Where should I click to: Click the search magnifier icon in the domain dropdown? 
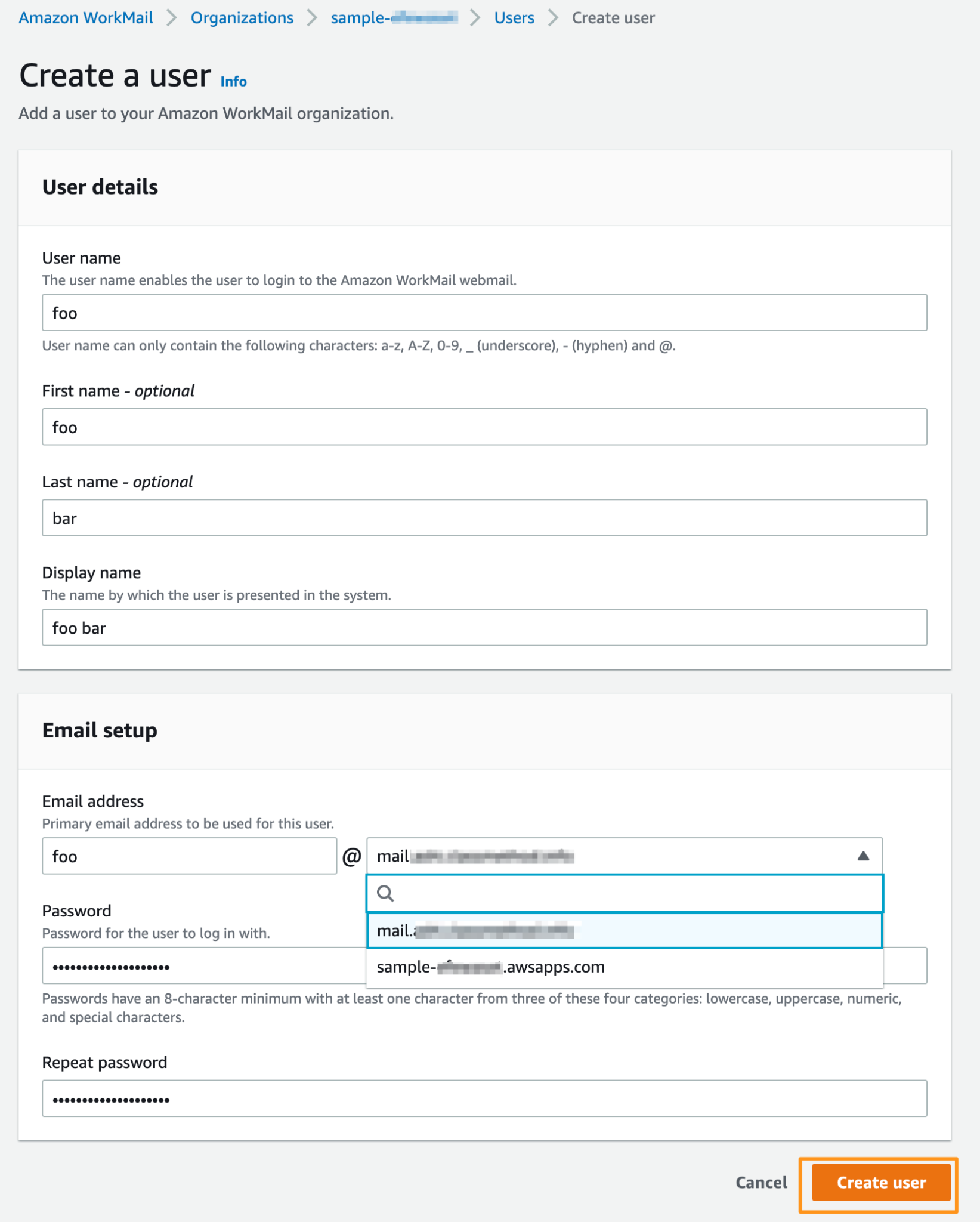[387, 893]
